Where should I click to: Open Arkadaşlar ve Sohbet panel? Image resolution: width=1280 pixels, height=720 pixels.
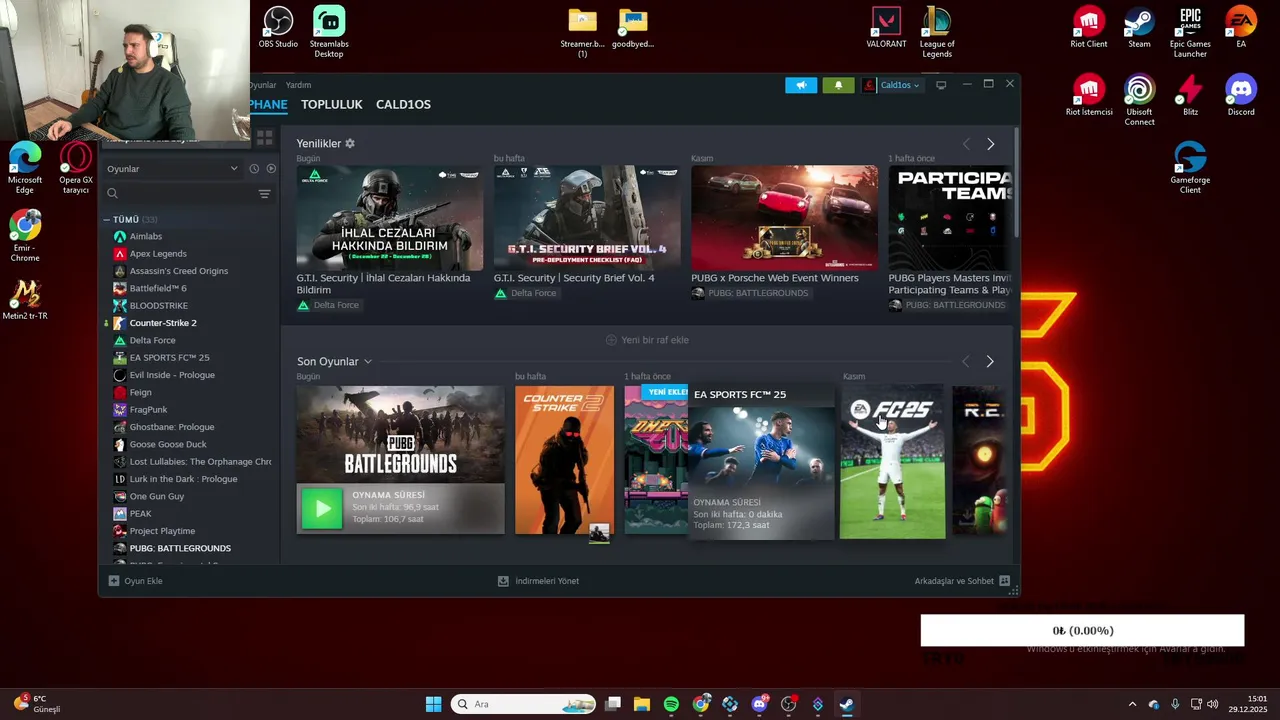click(962, 581)
